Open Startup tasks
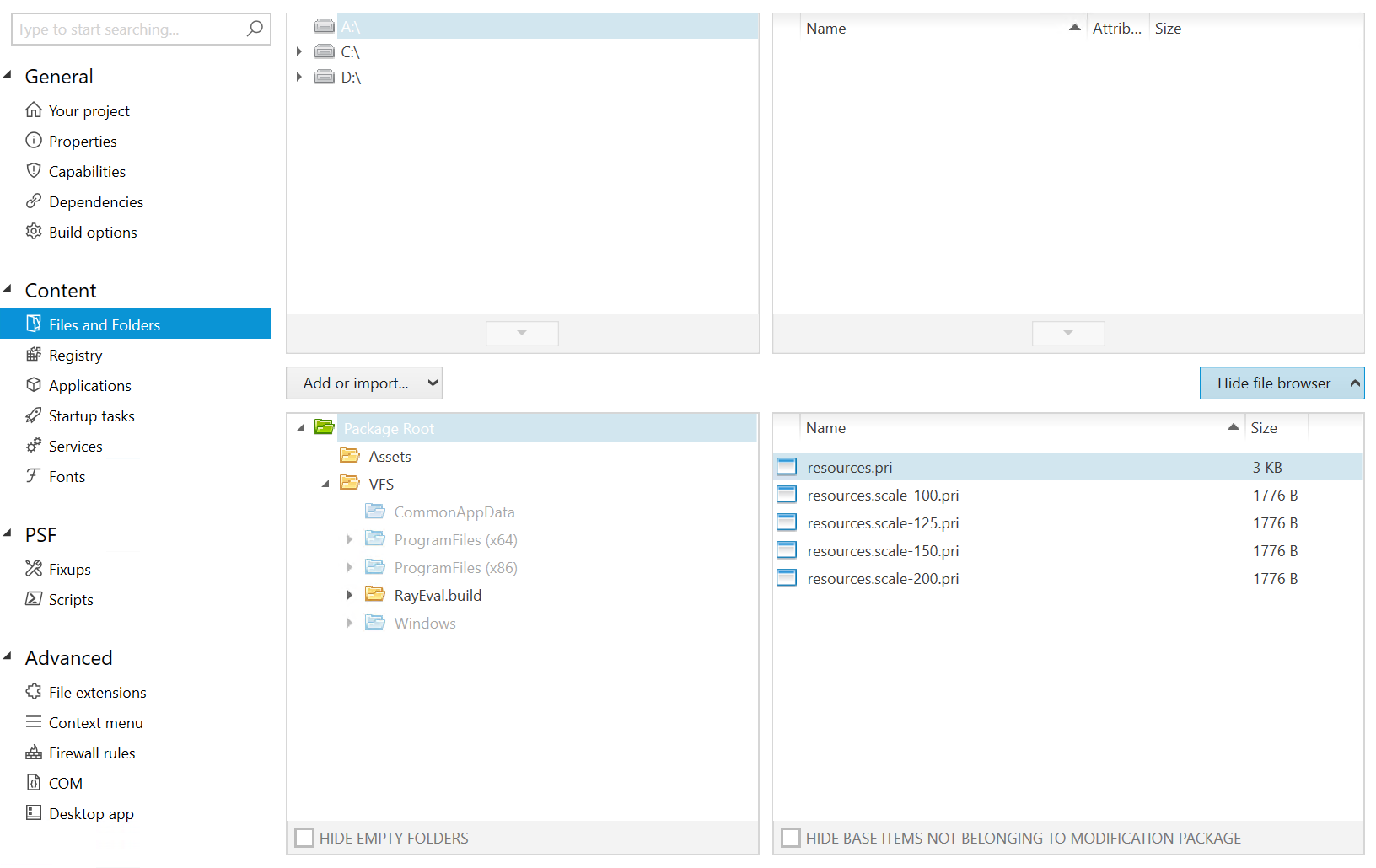This screenshot has width=1376, height=868. [x=91, y=415]
